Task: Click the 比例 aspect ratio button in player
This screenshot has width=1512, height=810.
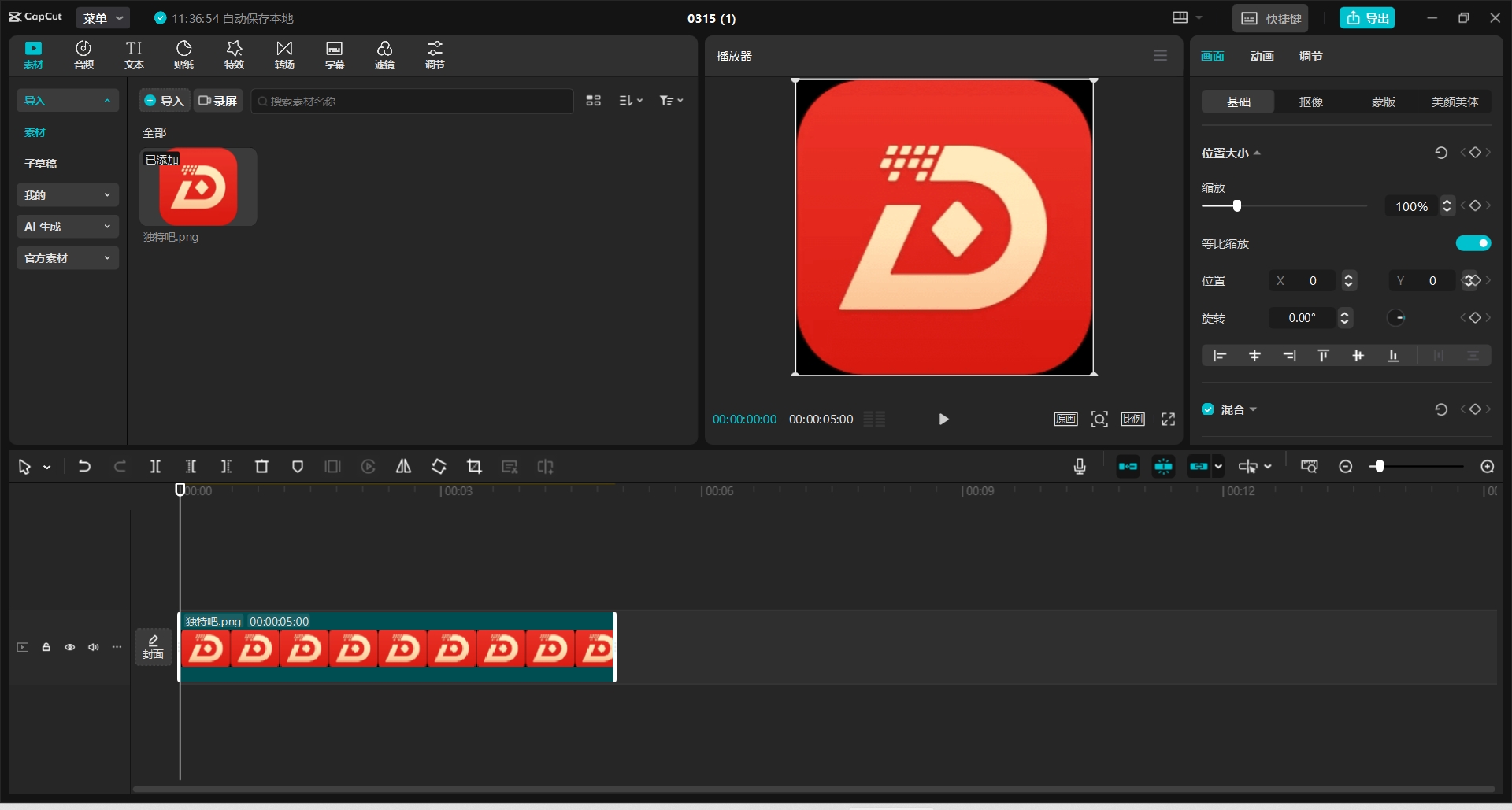Action: pyautogui.click(x=1133, y=420)
